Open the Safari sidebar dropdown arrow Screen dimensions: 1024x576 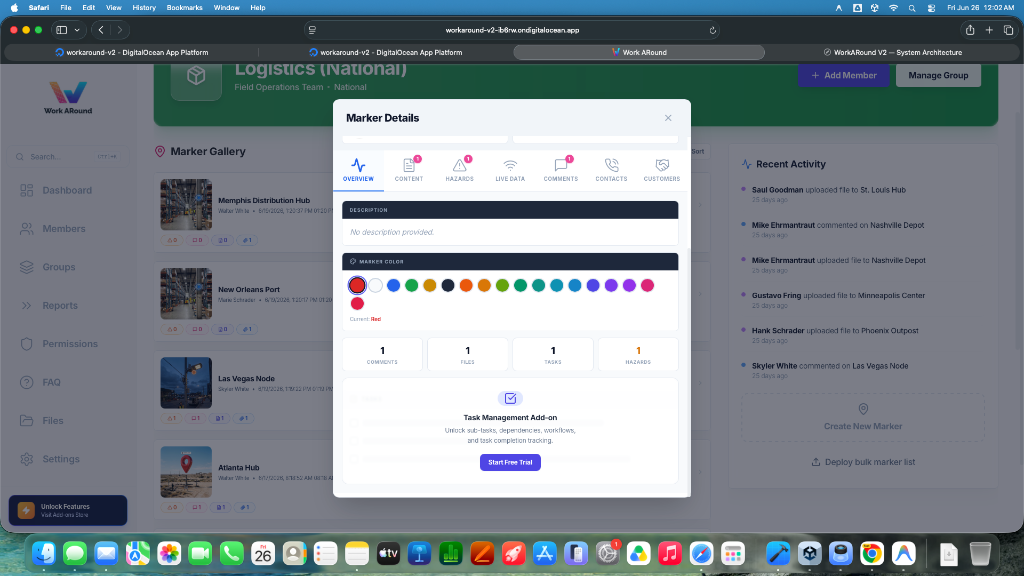click(x=77, y=30)
